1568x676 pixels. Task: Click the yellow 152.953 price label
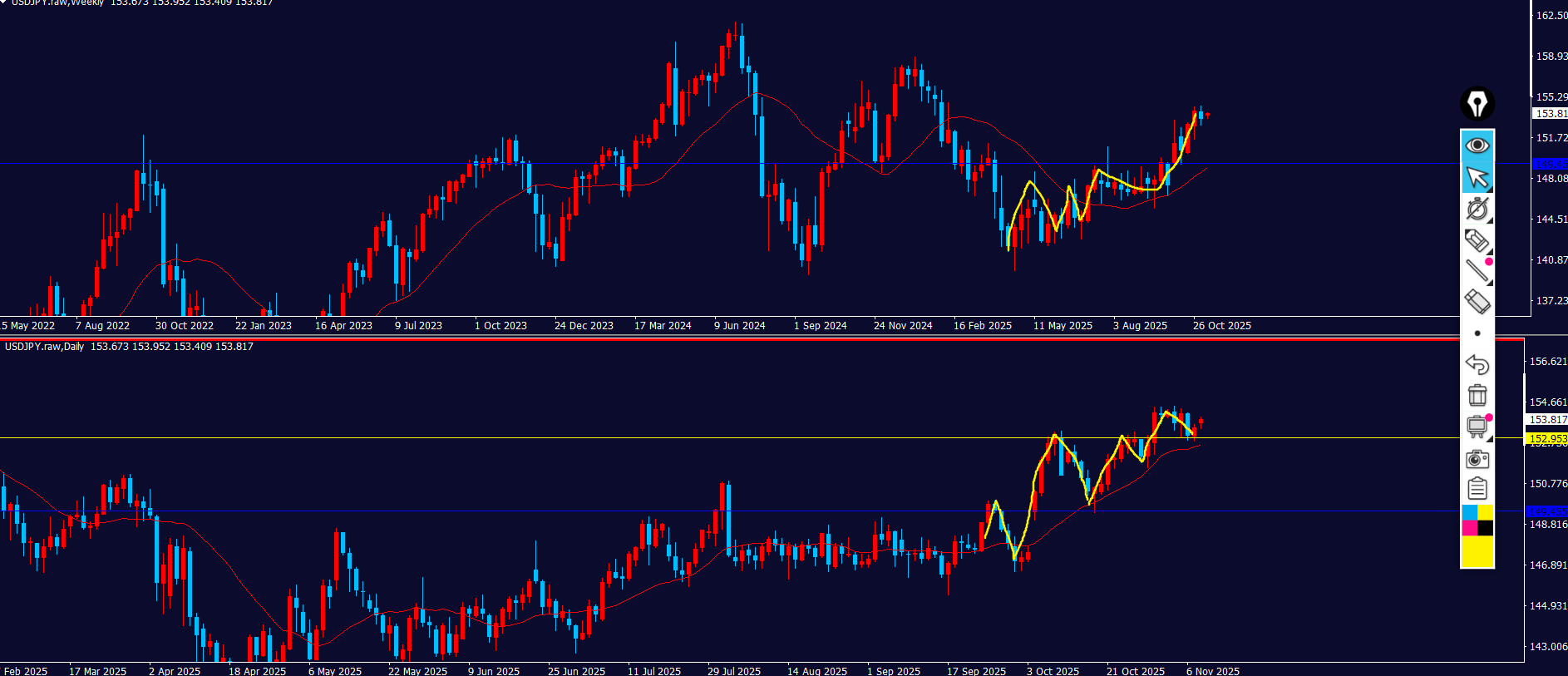(1547, 438)
